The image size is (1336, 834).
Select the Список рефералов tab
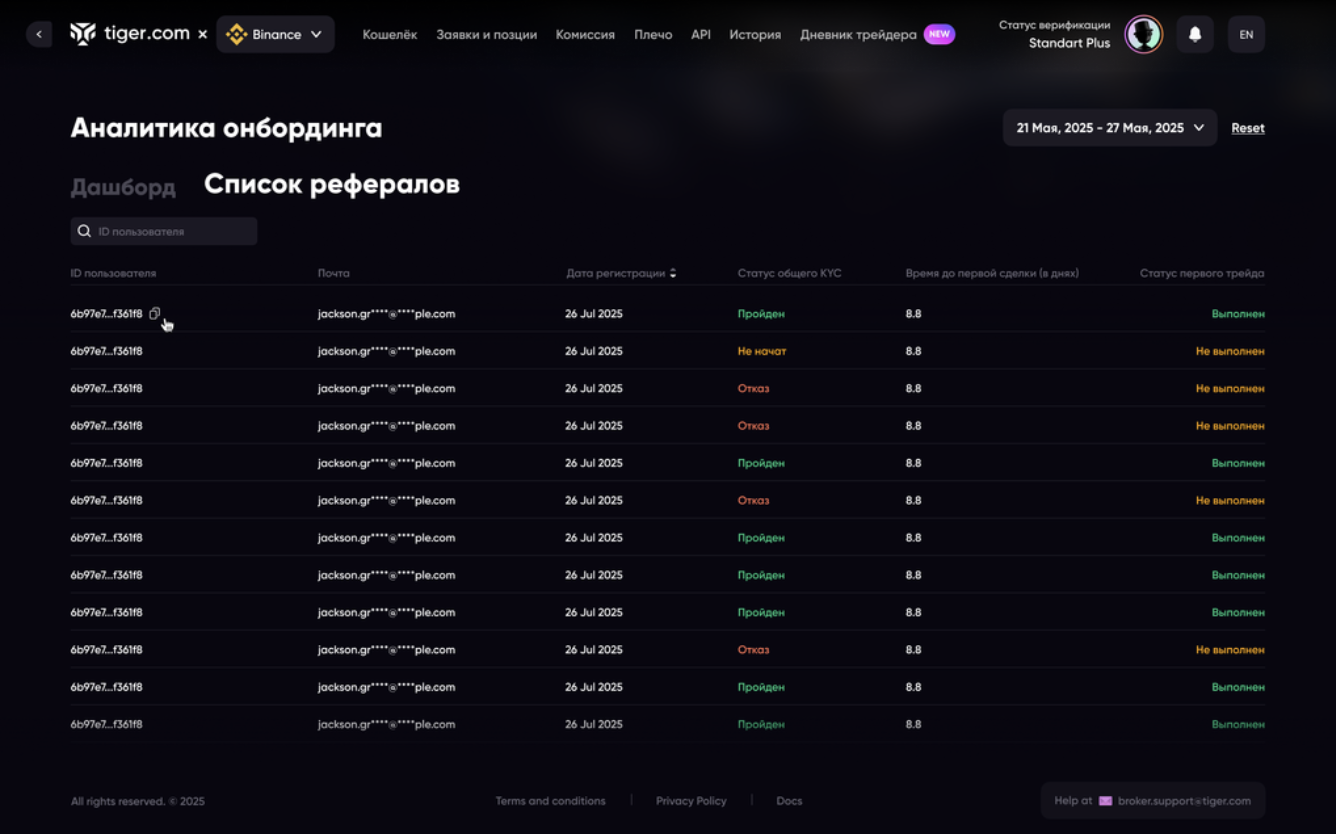(332, 185)
